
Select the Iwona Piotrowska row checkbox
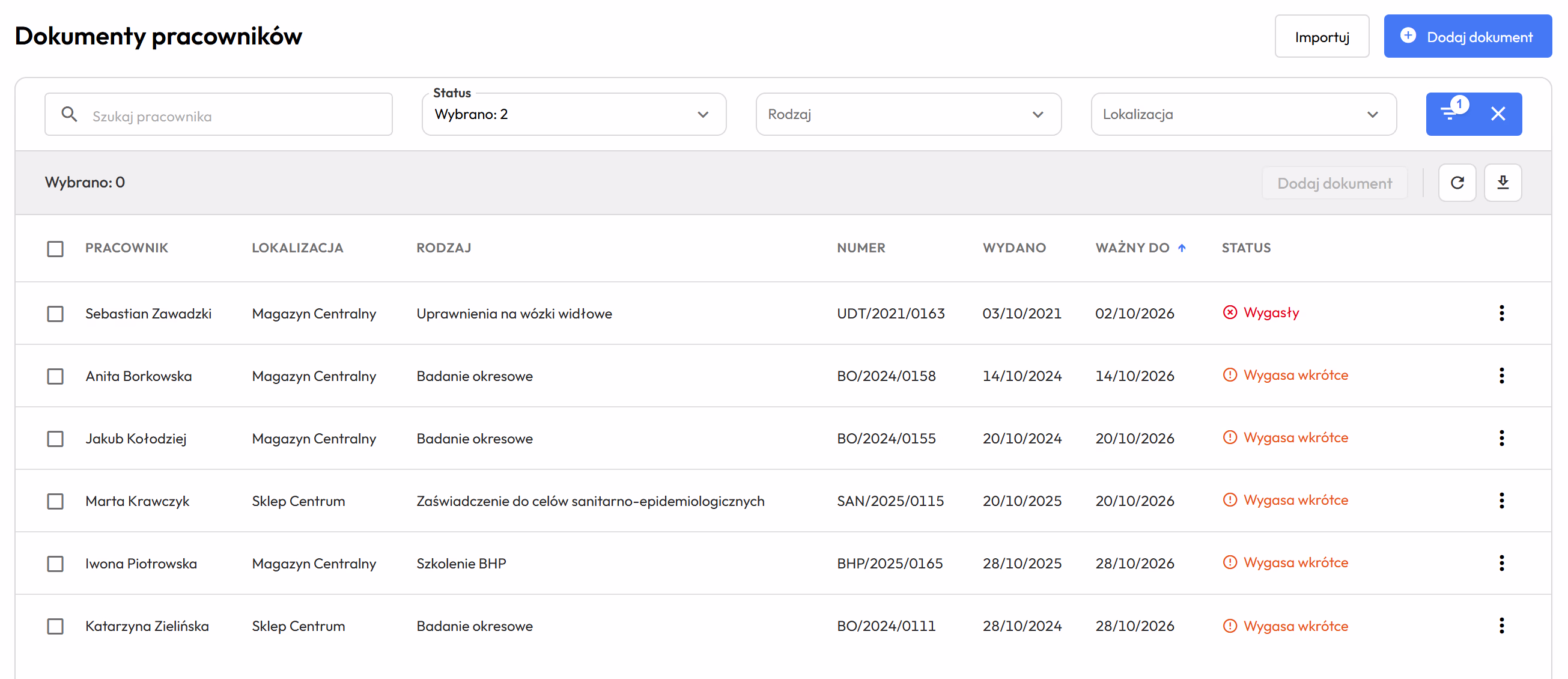[x=55, y=564]
